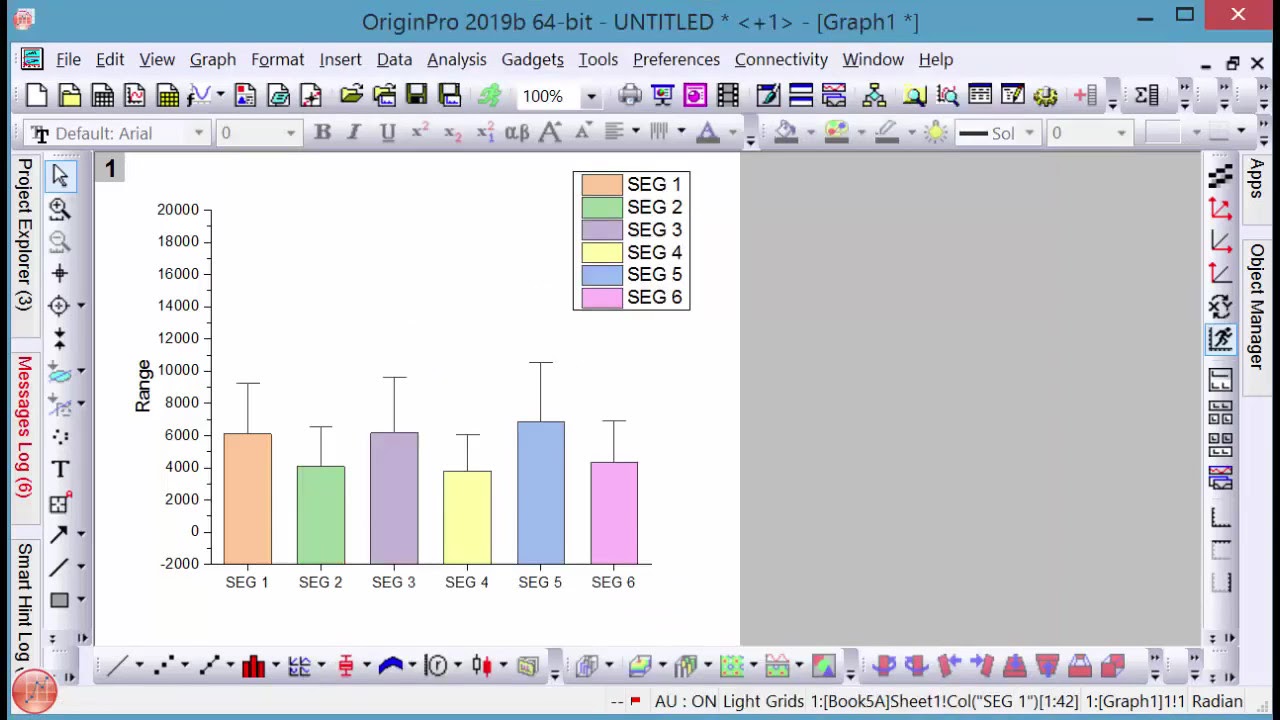The image size is (1280, 720).
Task: Click the New Function Plot icon
Action: pyautogui.click(x=200, y=96)
